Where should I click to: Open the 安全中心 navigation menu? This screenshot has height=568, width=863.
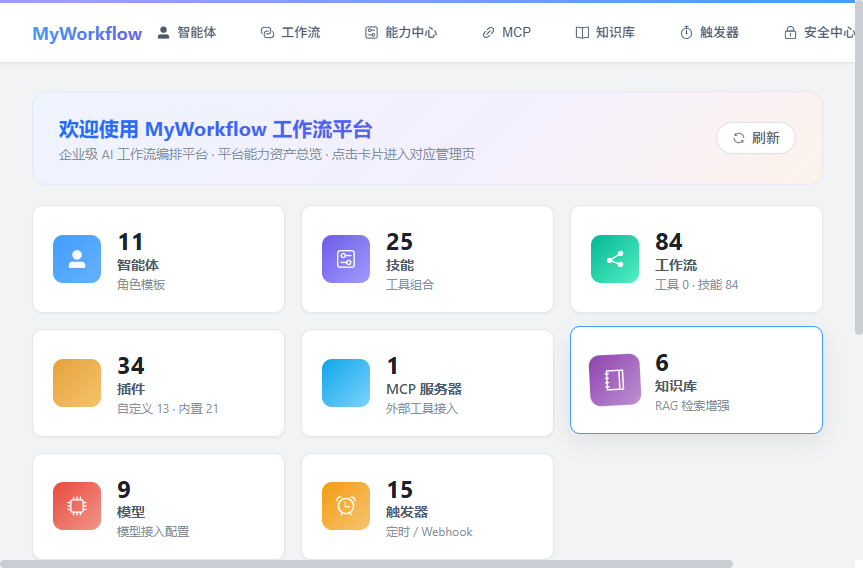tap(820, 32)
